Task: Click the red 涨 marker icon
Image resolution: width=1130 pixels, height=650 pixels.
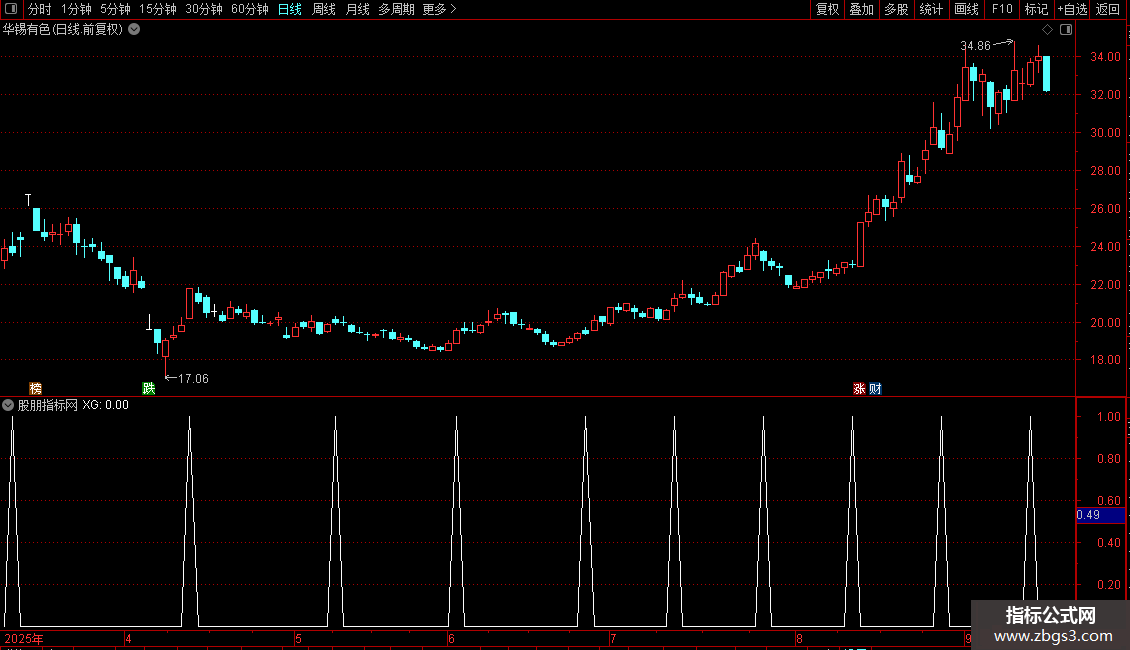Action: pos(859,388)
